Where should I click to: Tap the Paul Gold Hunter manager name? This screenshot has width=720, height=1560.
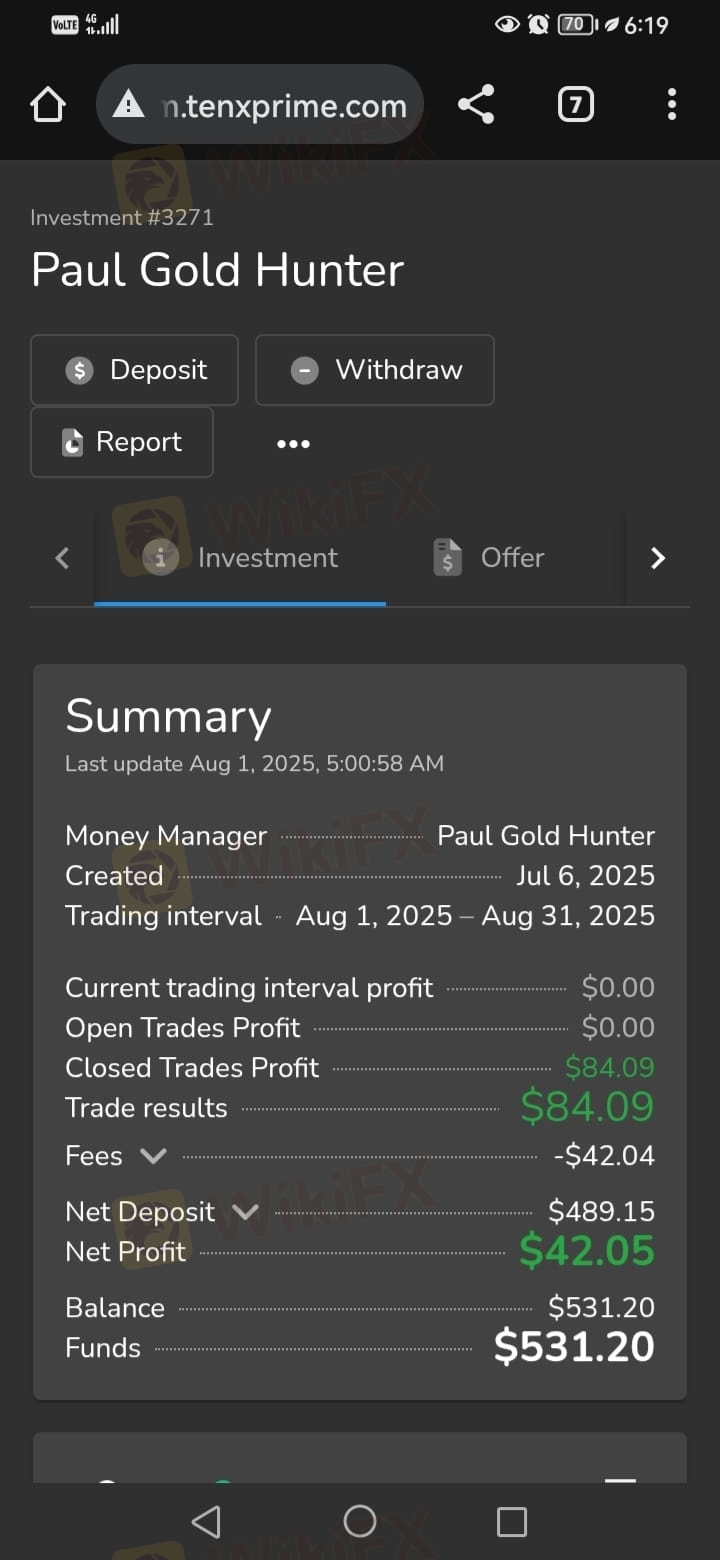point(546,836)
